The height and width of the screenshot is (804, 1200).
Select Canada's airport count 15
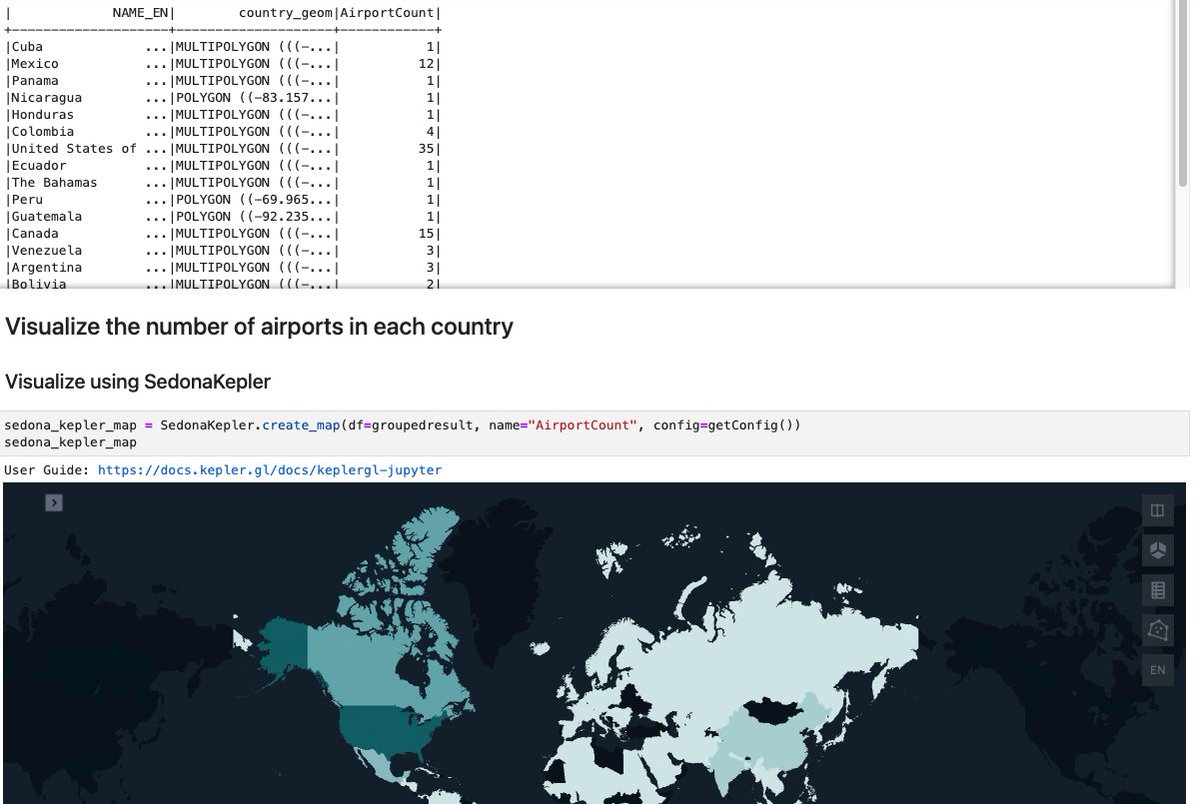coord(427,234)
